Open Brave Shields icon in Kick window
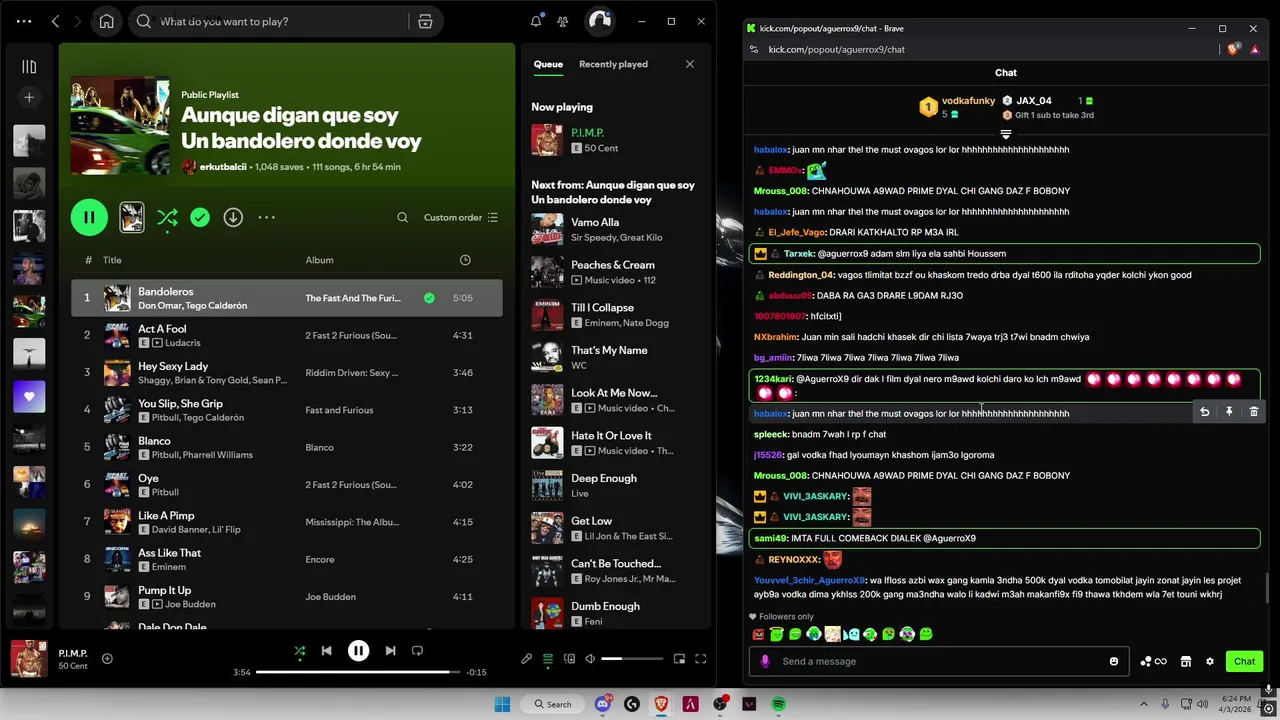The image size is (1280, 720). click(1234, 49)
